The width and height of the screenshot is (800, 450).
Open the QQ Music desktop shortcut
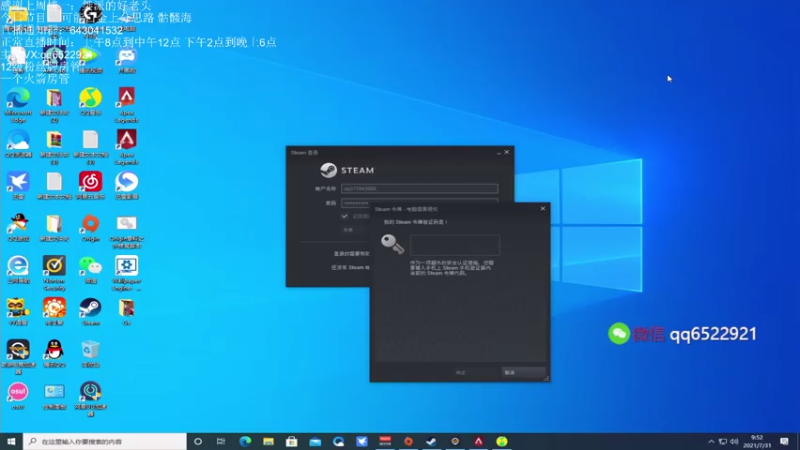(91, 102)
